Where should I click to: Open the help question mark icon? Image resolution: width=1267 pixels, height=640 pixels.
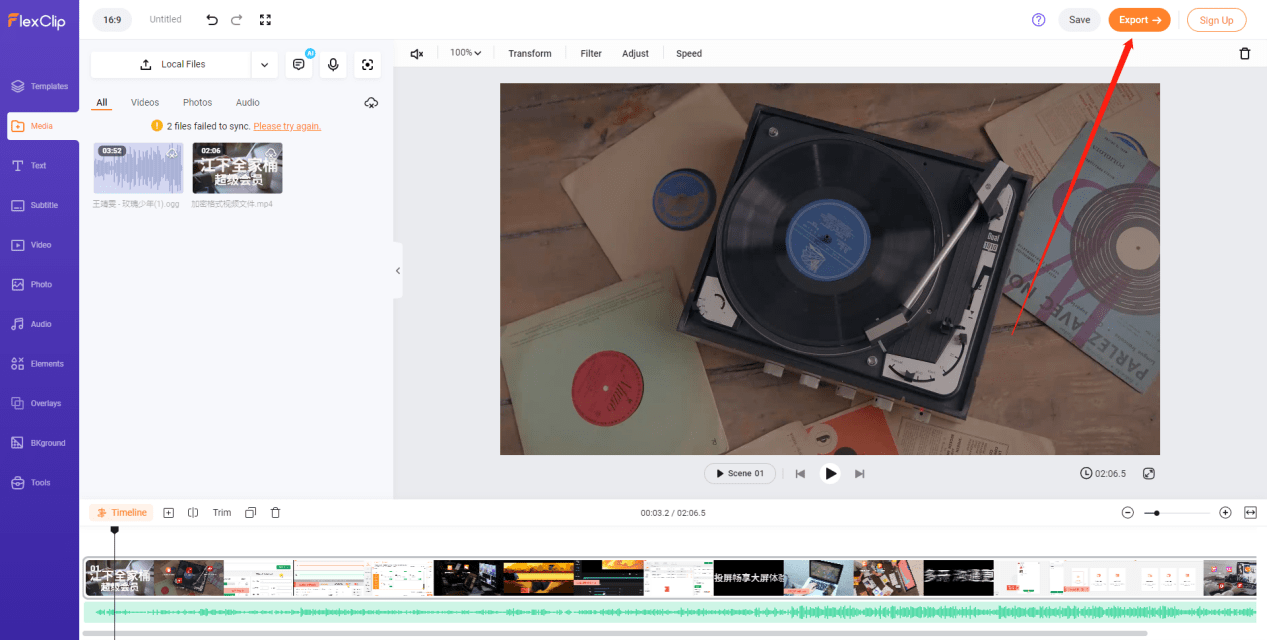1038,20
